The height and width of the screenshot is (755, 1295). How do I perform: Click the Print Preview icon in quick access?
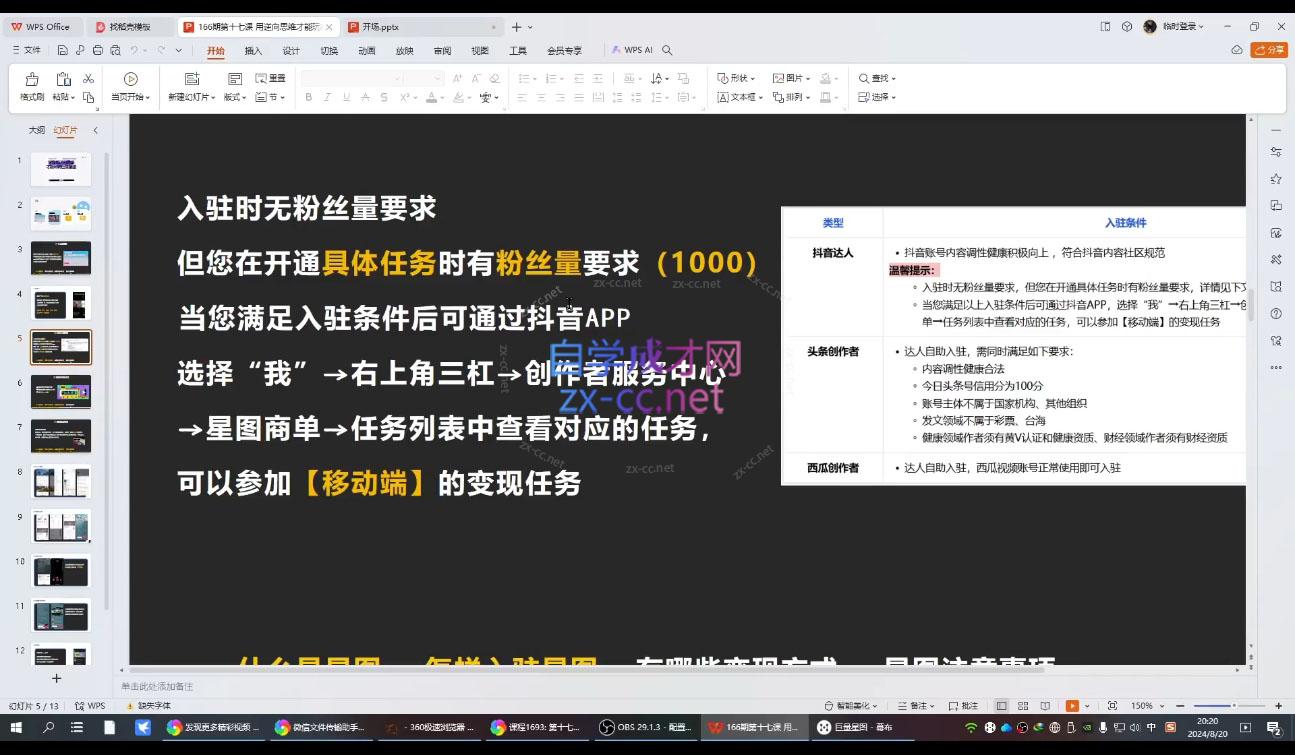pyautogui.click(x=115, y=50)
